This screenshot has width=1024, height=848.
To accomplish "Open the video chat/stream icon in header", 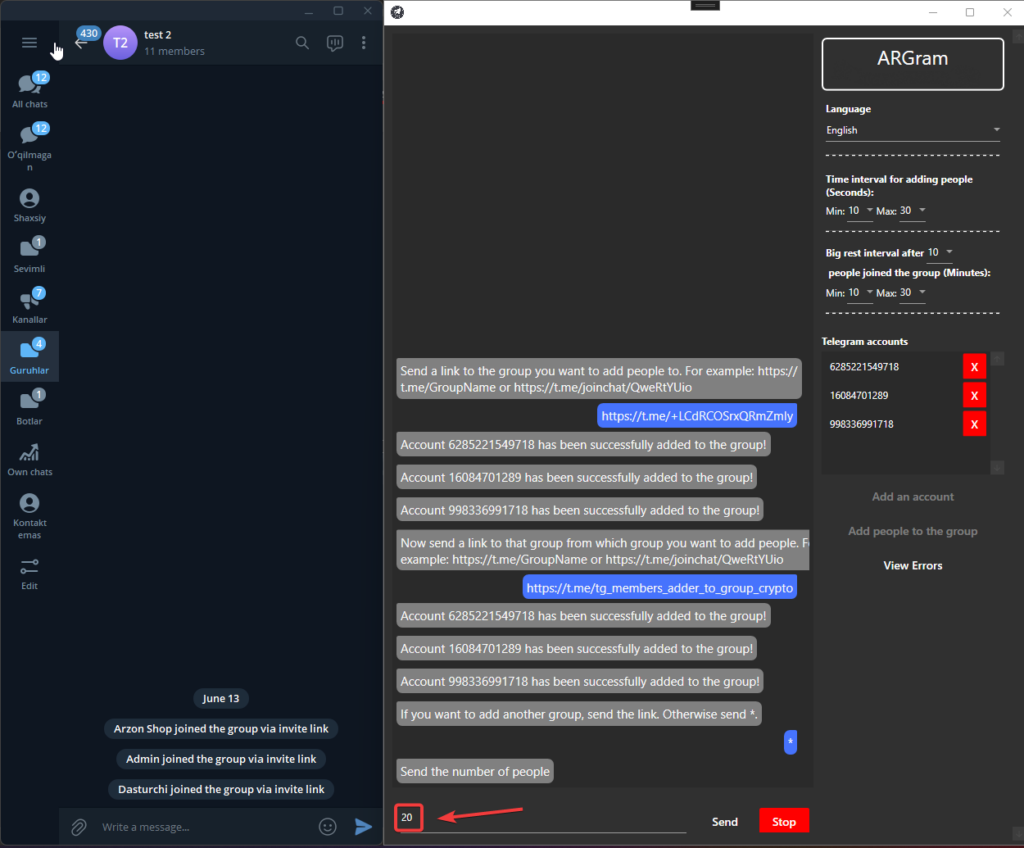I will (335, 43).
